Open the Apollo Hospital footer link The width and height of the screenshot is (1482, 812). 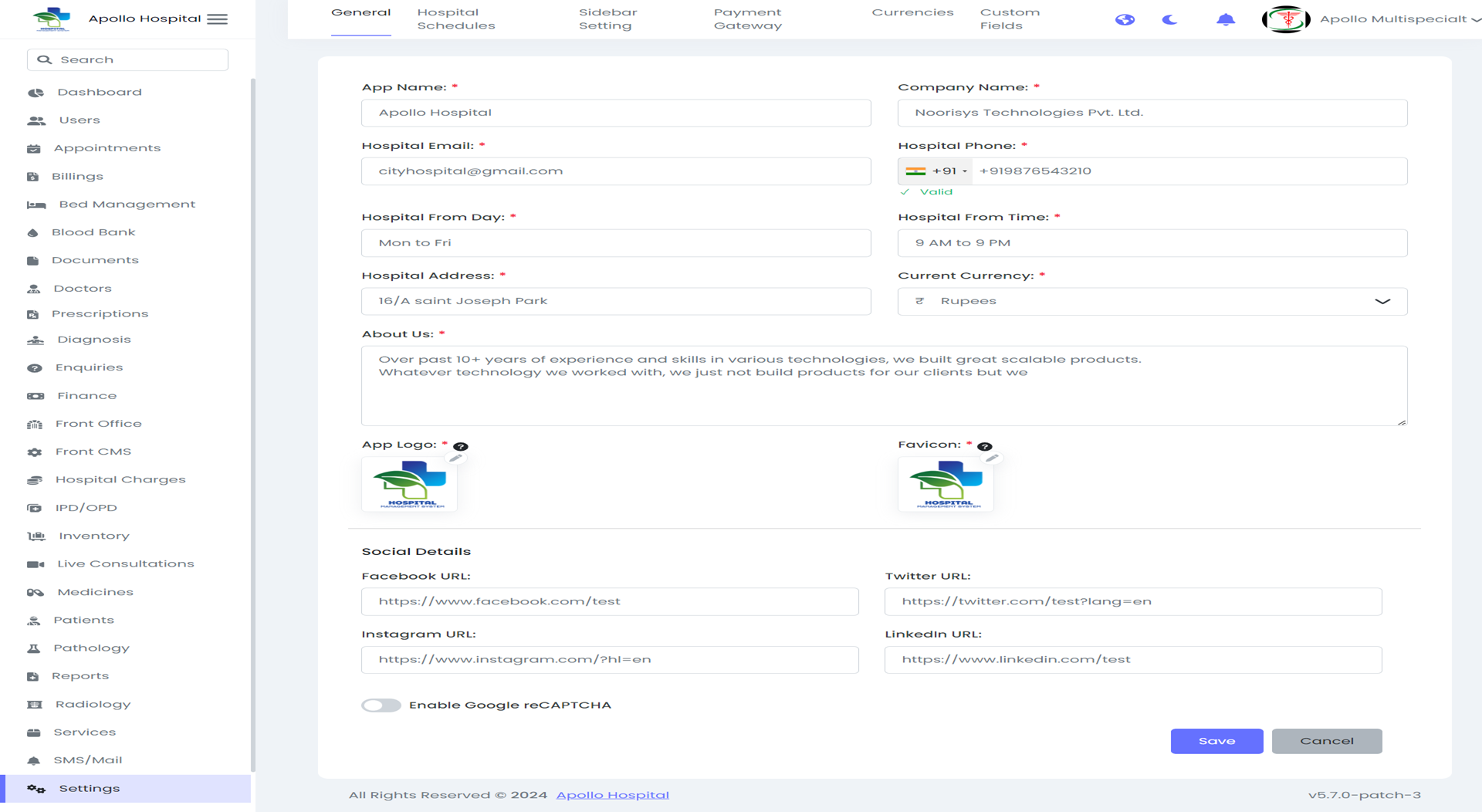[x=612, y=794]
